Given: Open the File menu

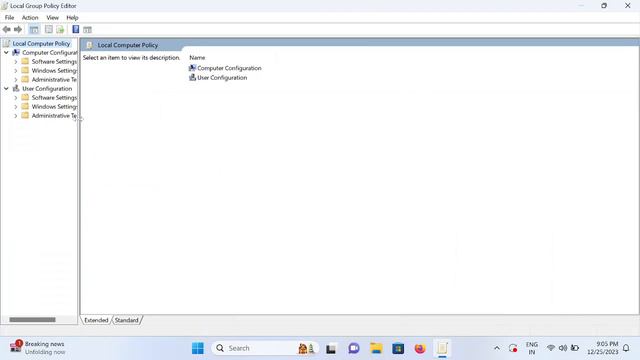Looking at the screenshot, I should point(9,18).
